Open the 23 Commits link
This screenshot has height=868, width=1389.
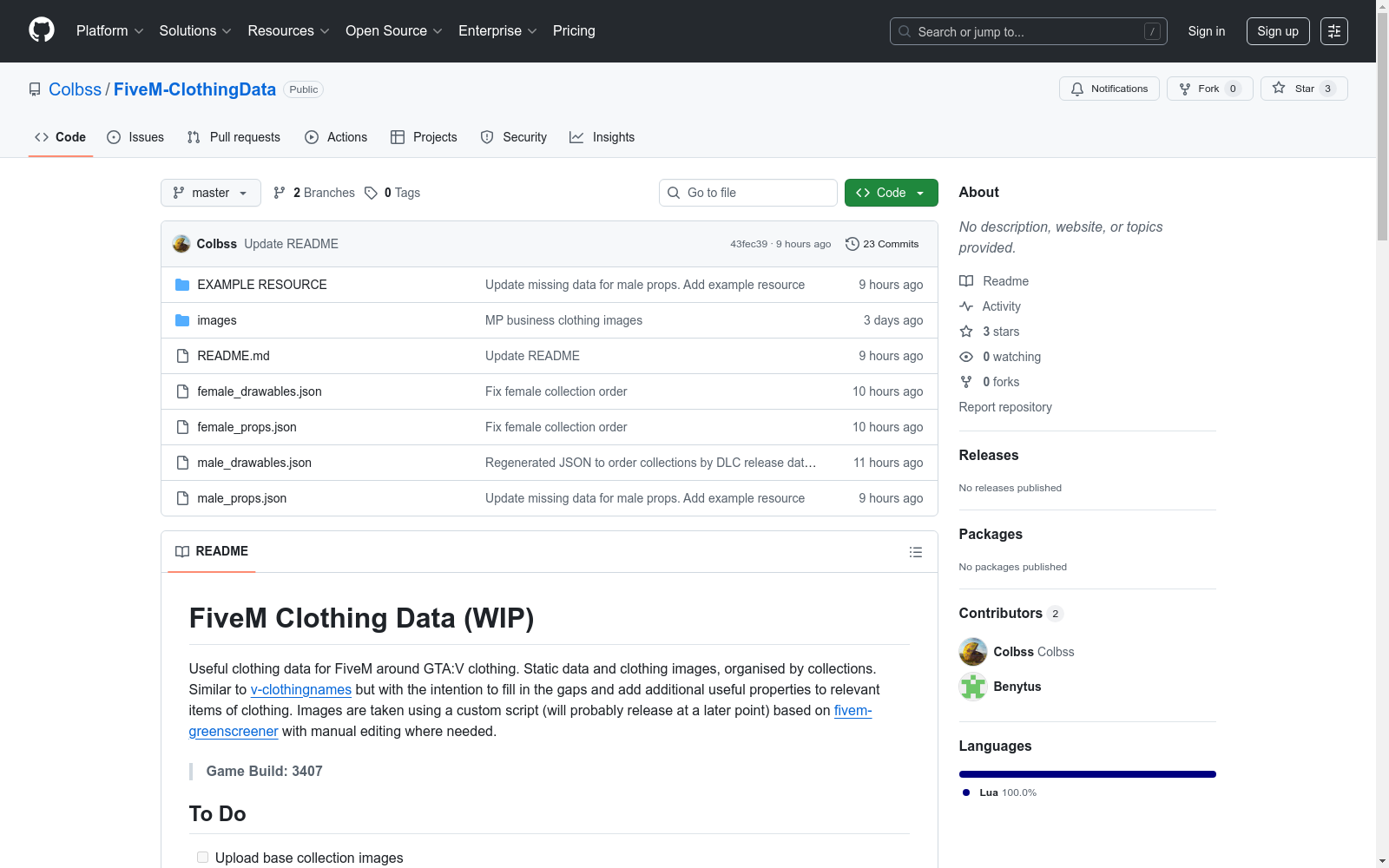[882, 244]
